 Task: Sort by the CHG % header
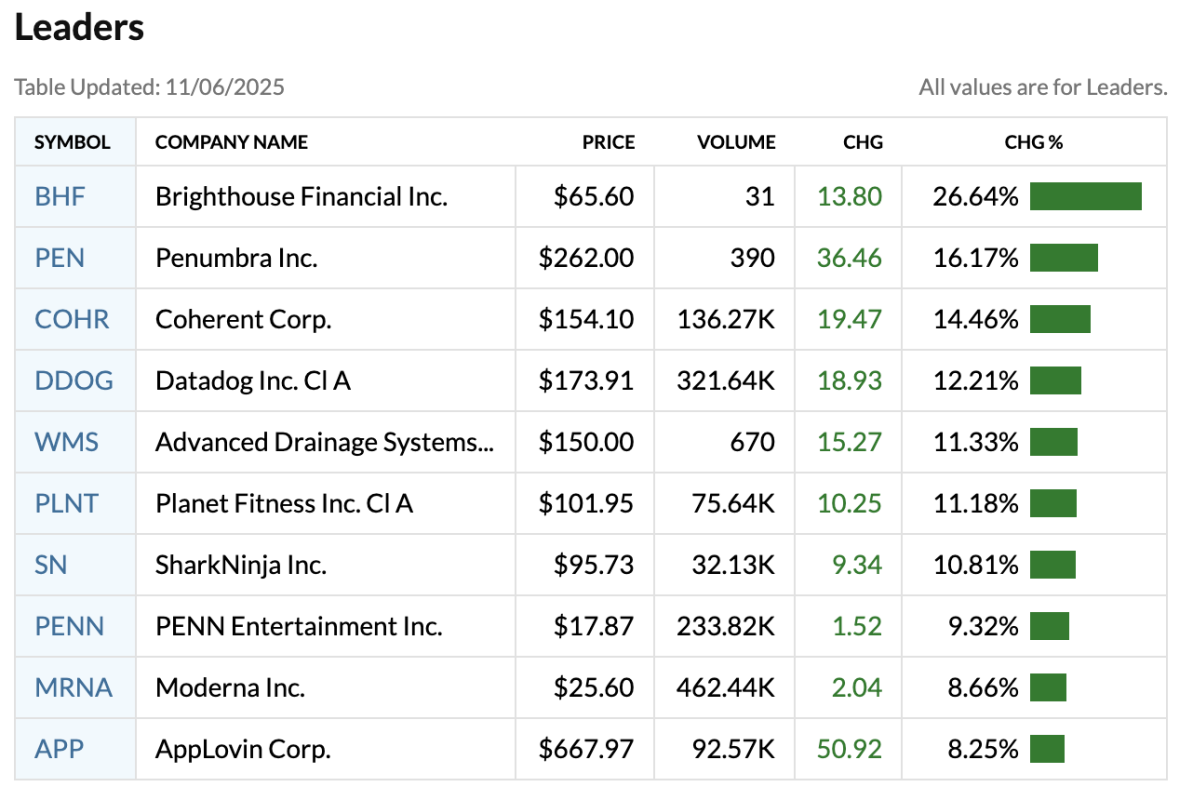pyautogui.click(x=1033, y=142)
